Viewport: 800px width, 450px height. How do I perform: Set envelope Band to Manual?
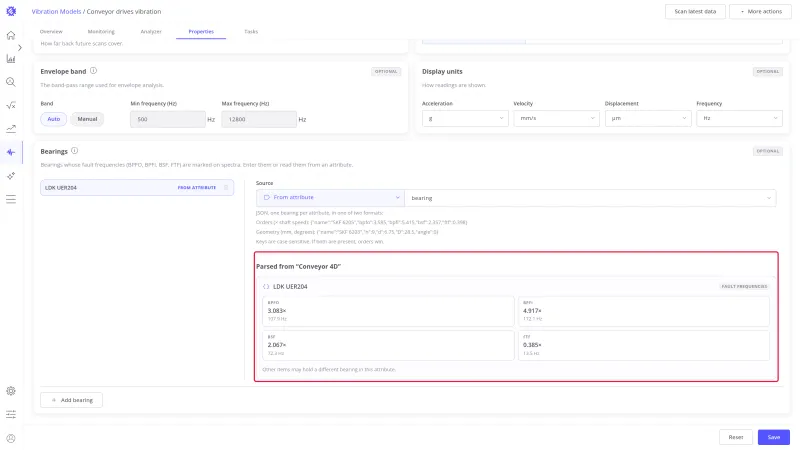click(x=87, y=119)
